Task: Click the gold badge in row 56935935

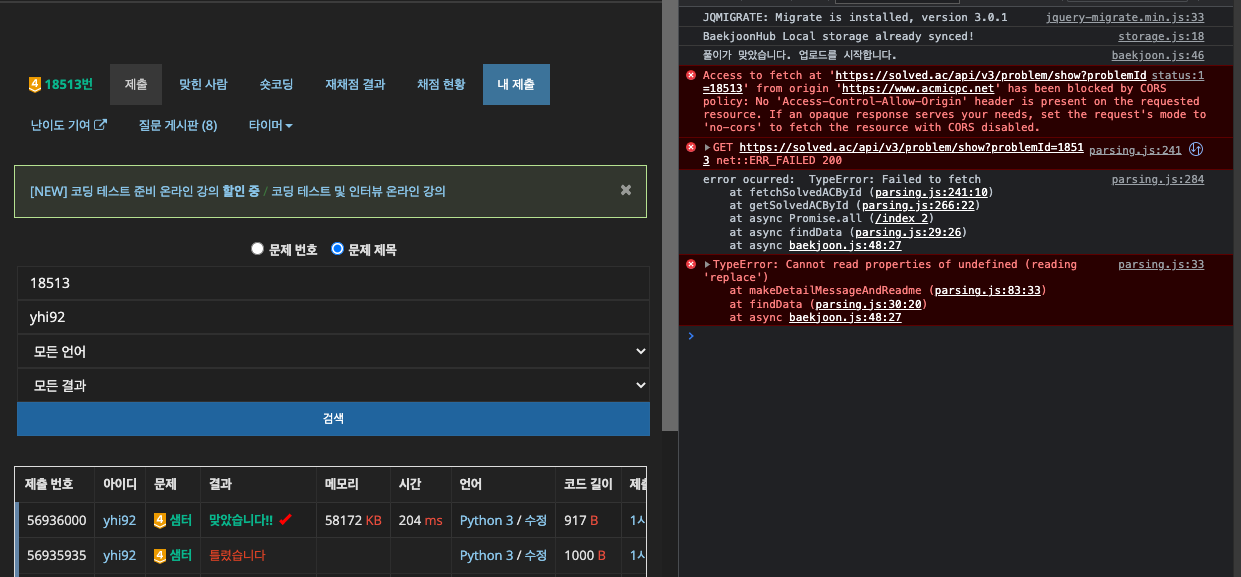Action: 159,555
